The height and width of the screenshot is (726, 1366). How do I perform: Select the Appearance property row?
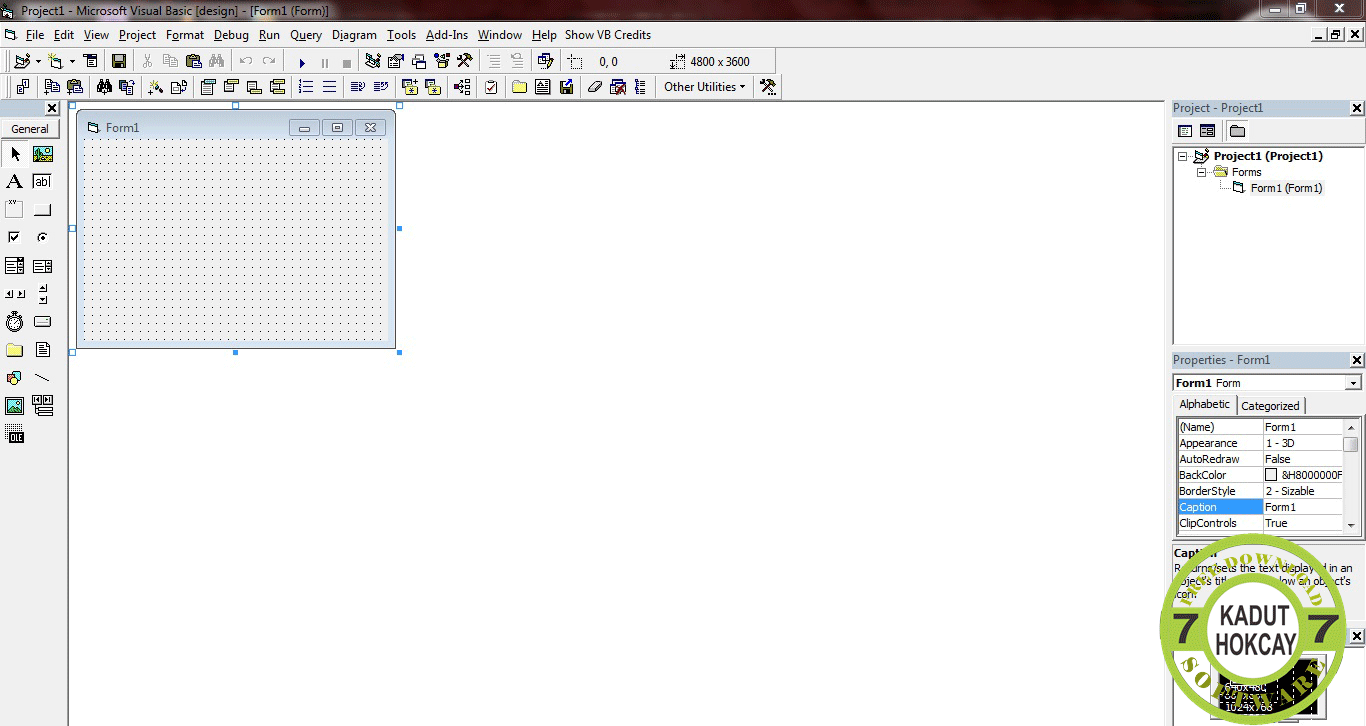(1260, 443)
